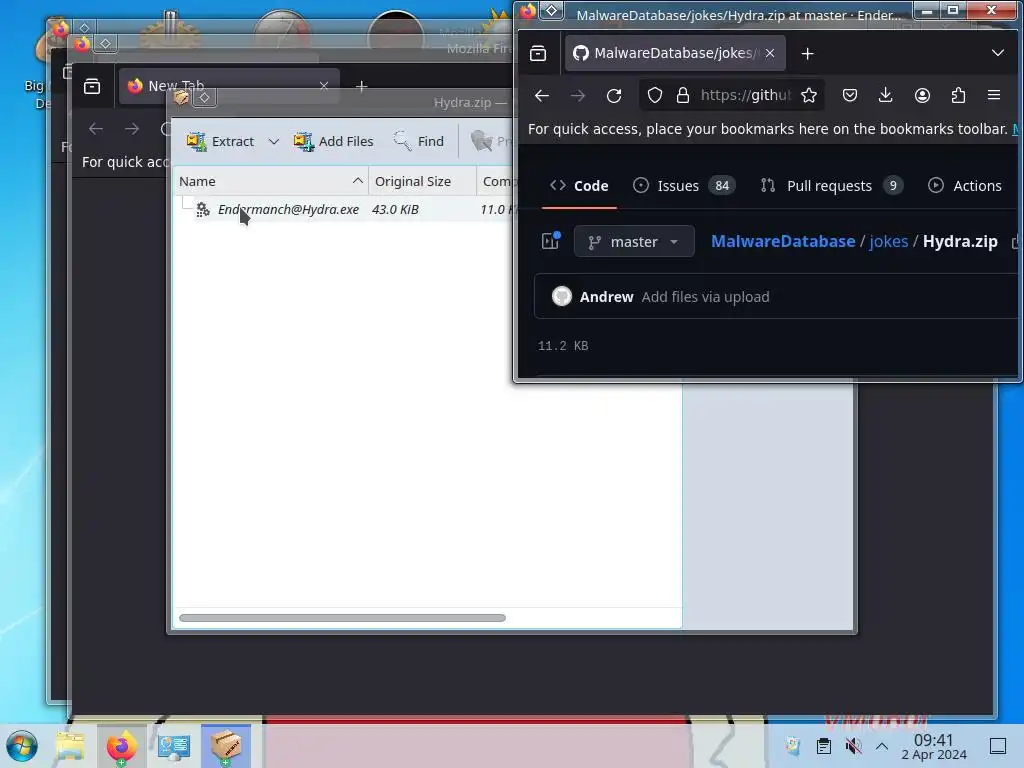Expand the GitHub file tree panel icon
The image size is (1024, 768).
[551, 241]
